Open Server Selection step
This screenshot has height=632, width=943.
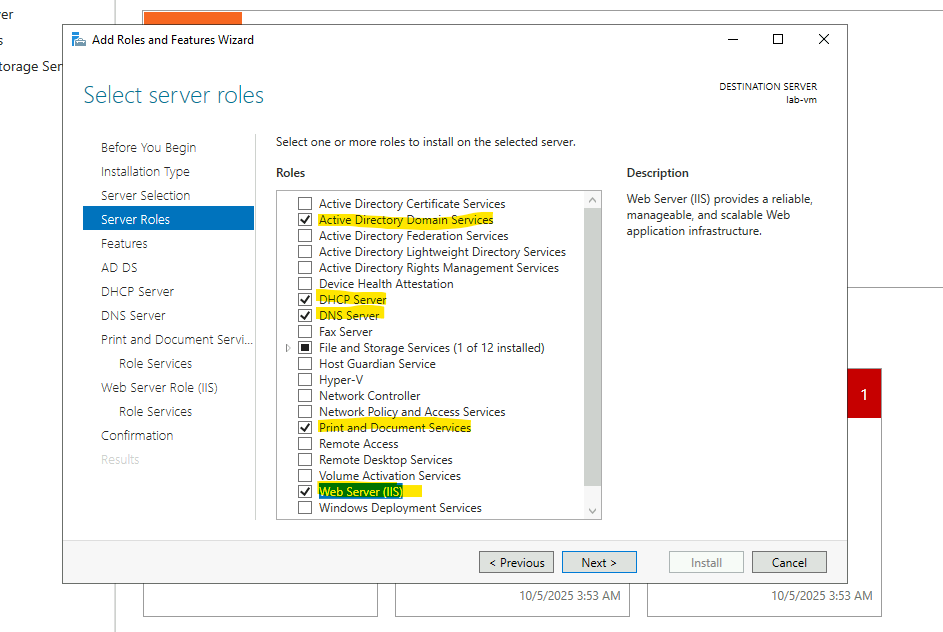coord(146,195)
